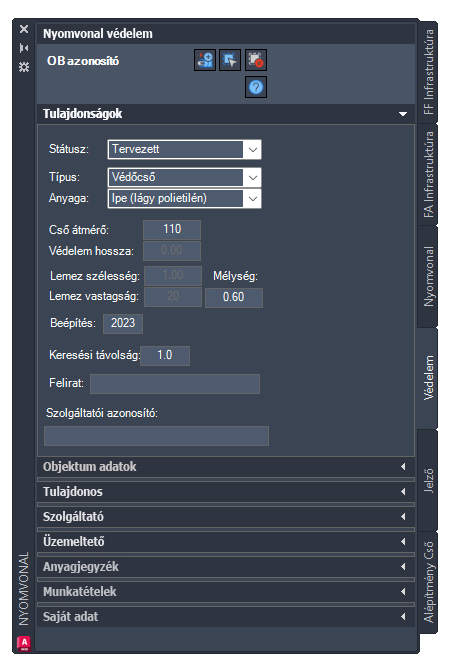
Task: Click the add new protection pipe icon
Action: 205,60
